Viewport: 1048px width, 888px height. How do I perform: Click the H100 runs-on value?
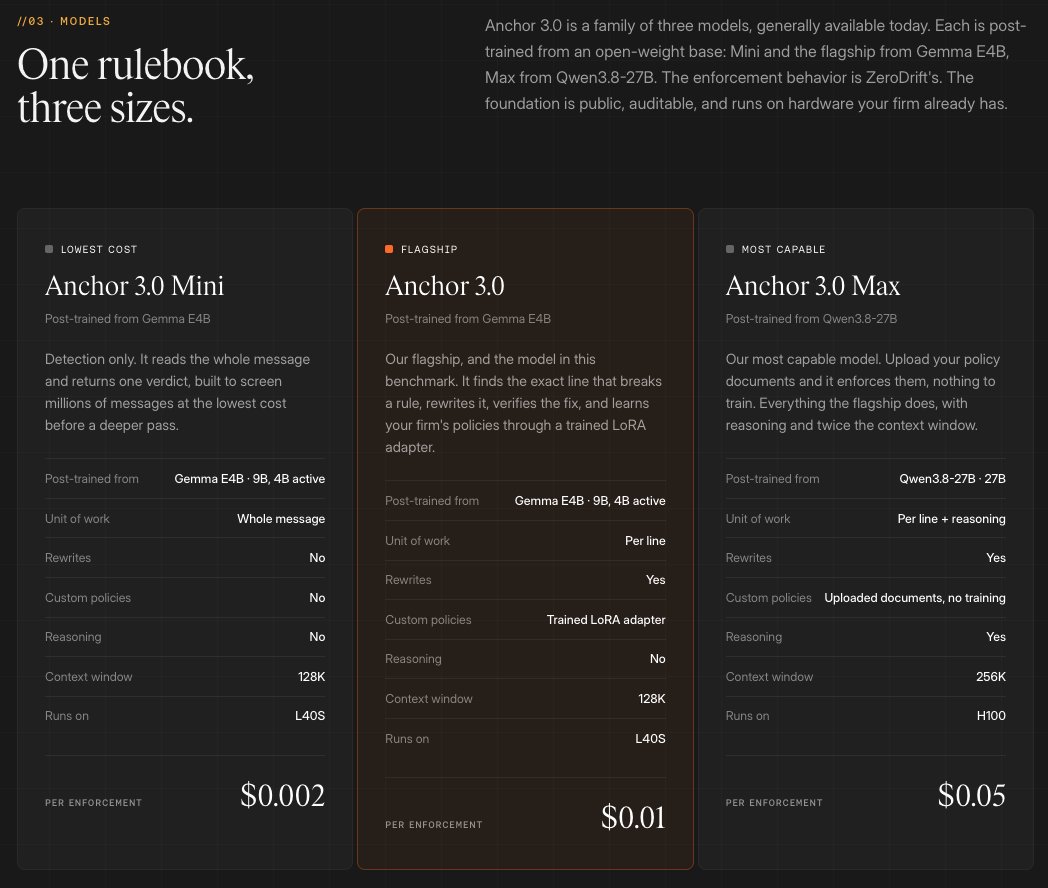(991, 716)
